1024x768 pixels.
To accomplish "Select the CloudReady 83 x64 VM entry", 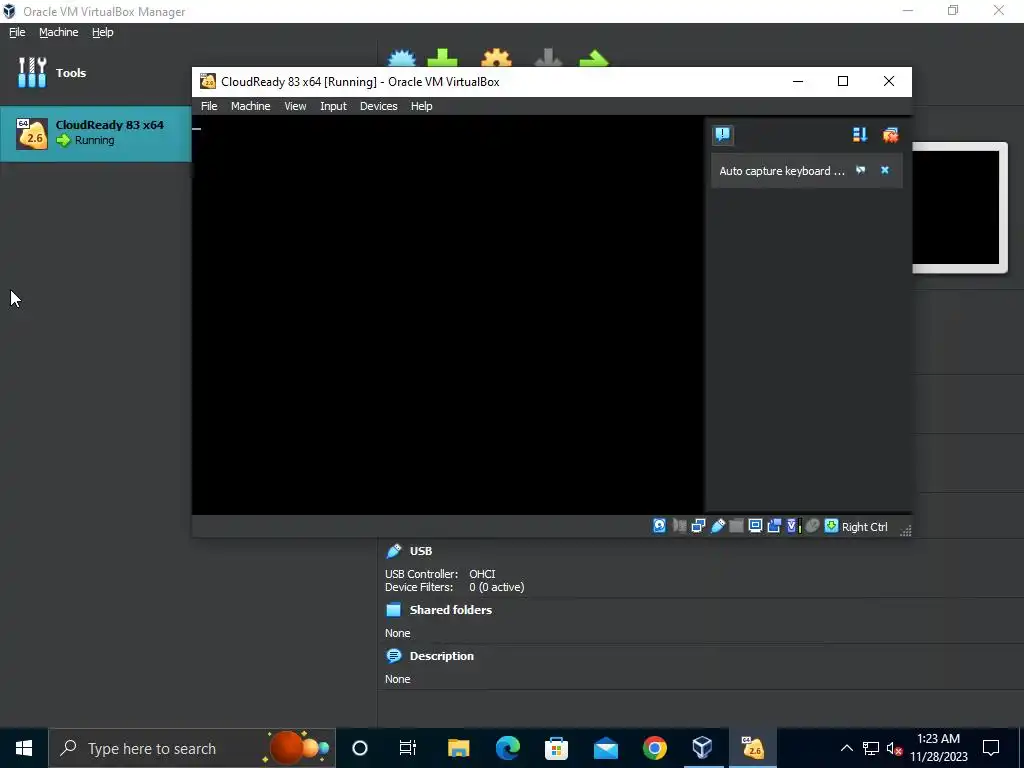I will 95,133.
